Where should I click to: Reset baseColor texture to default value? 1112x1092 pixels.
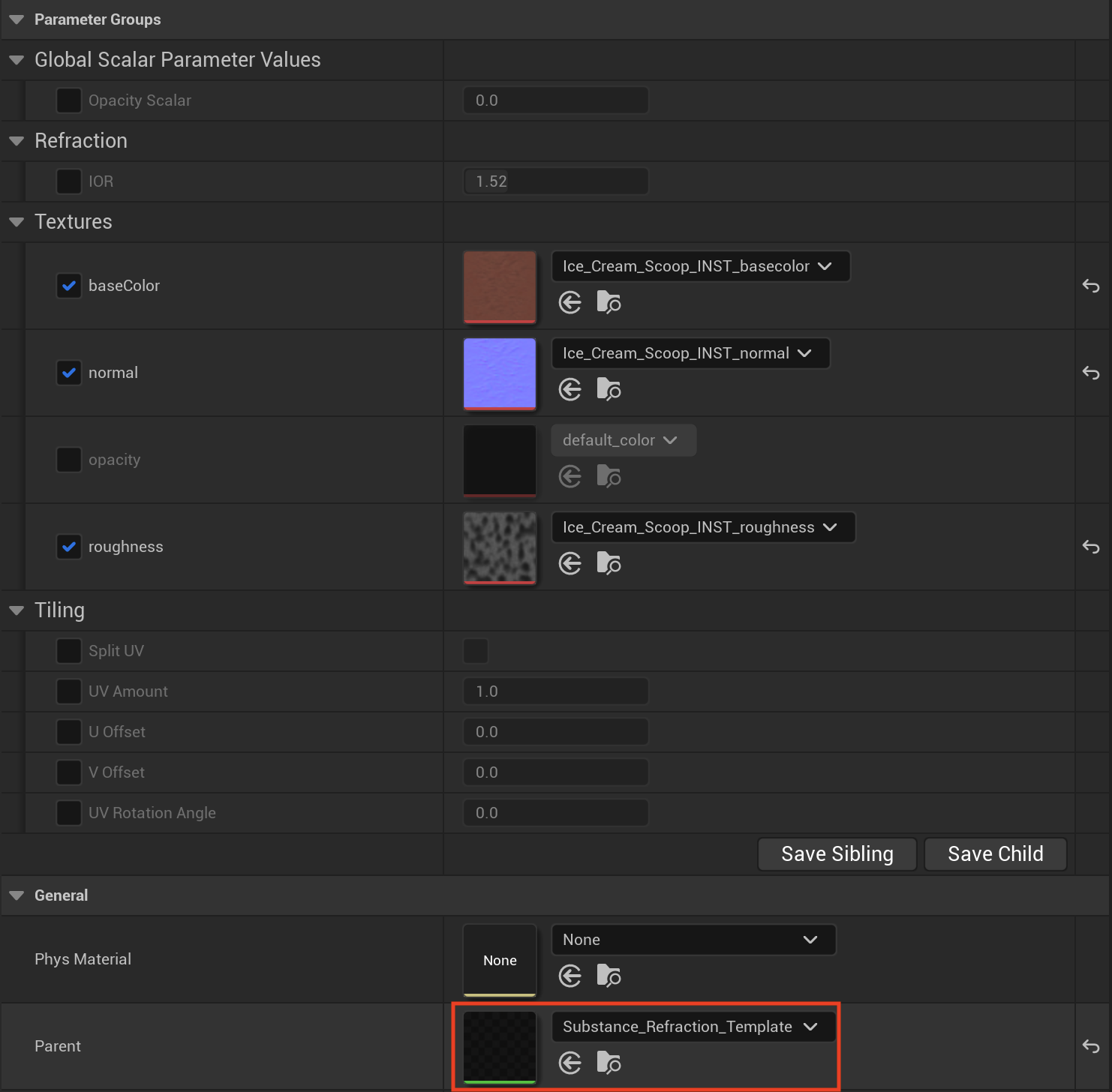point(1090,286)
